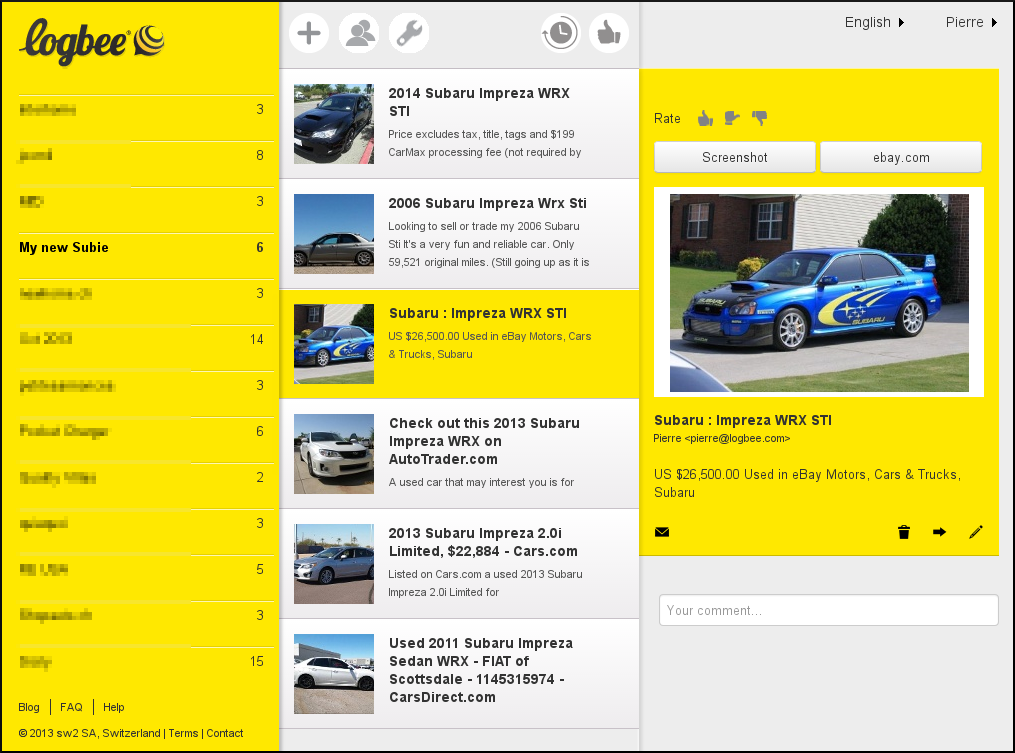This screenshot has height=753, width=1015.
Task: Open the English language dropdown
Action: [872, 21]
